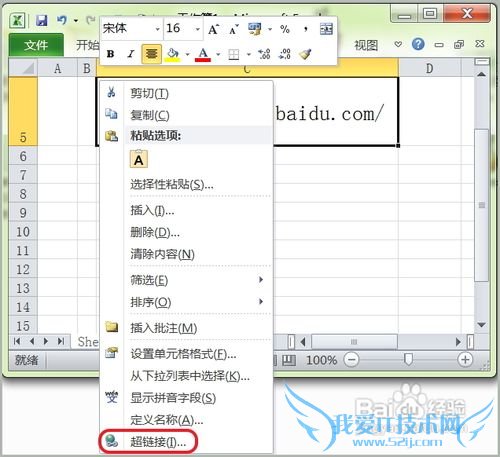
Task: Click the 100% zoom level button
Action: coord(321,360)
